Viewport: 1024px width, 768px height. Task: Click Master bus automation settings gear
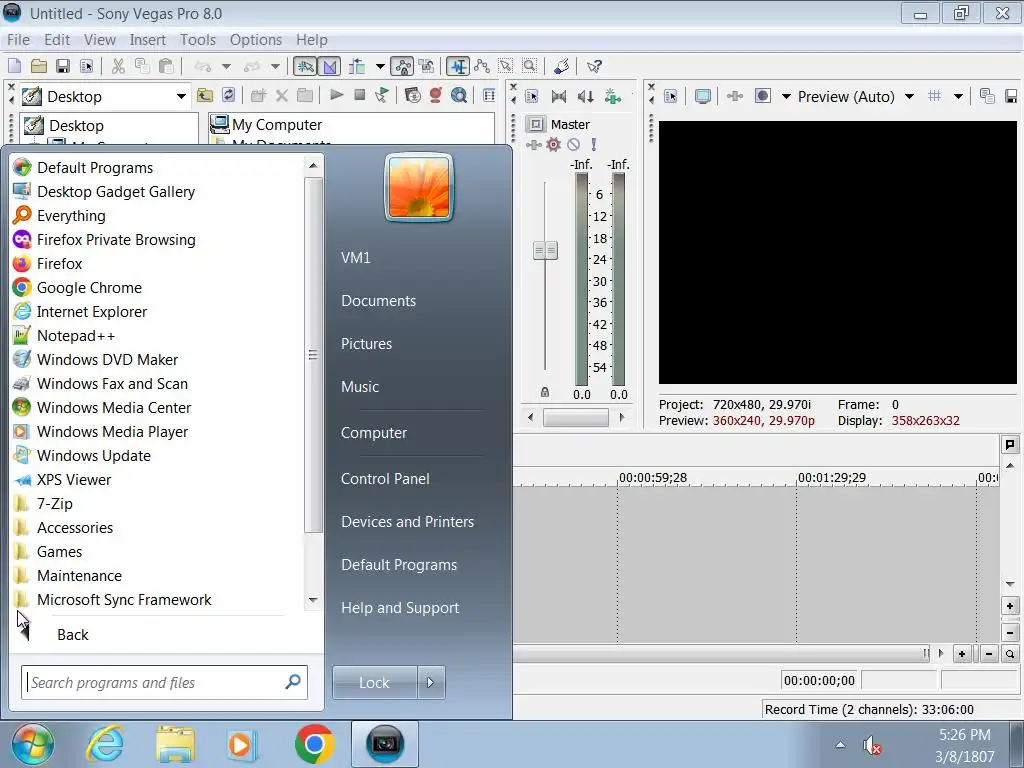point(554,144)
